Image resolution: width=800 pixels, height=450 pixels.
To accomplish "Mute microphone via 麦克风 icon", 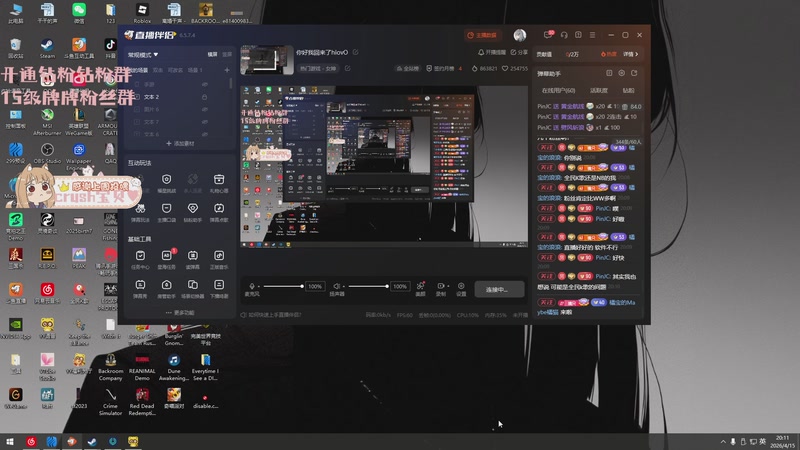I will (x=252, y=286).
